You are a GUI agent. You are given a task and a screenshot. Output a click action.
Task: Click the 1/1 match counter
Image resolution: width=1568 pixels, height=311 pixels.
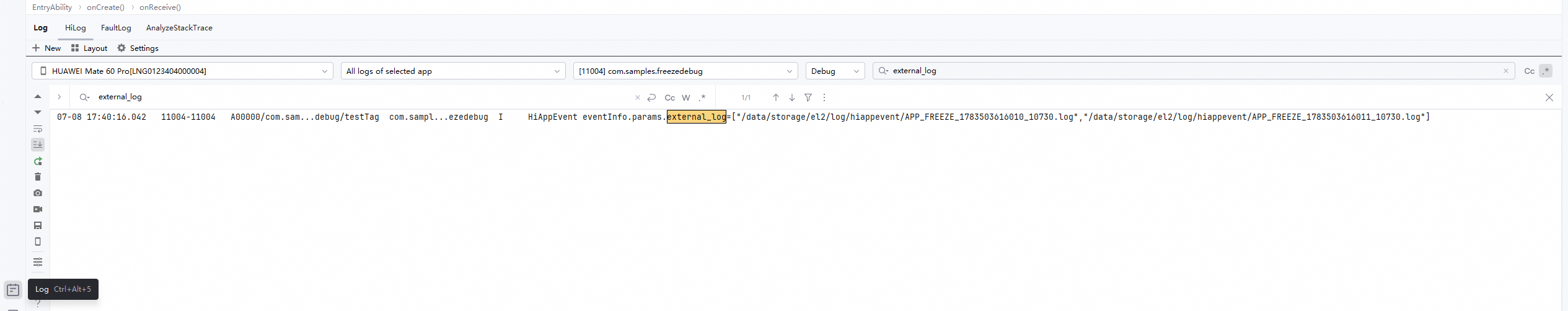click(x=746, y=97)
